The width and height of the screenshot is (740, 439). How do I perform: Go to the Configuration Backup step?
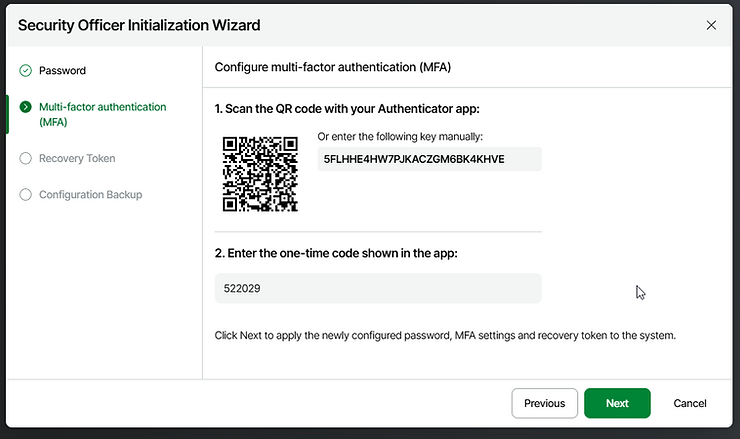pos(90,194)
